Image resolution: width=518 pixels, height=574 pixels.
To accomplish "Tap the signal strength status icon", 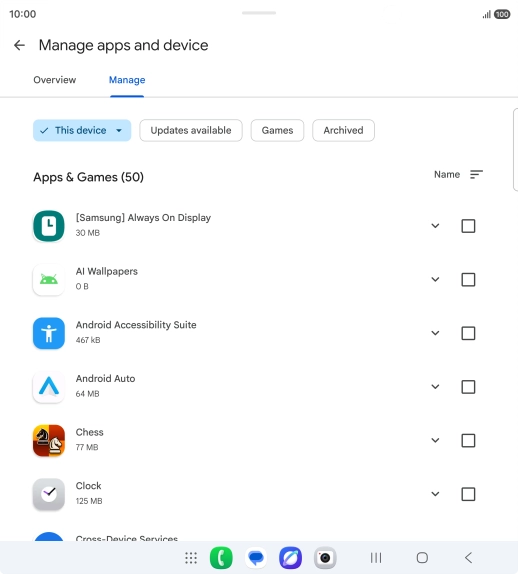I will [x=487, y=14].
